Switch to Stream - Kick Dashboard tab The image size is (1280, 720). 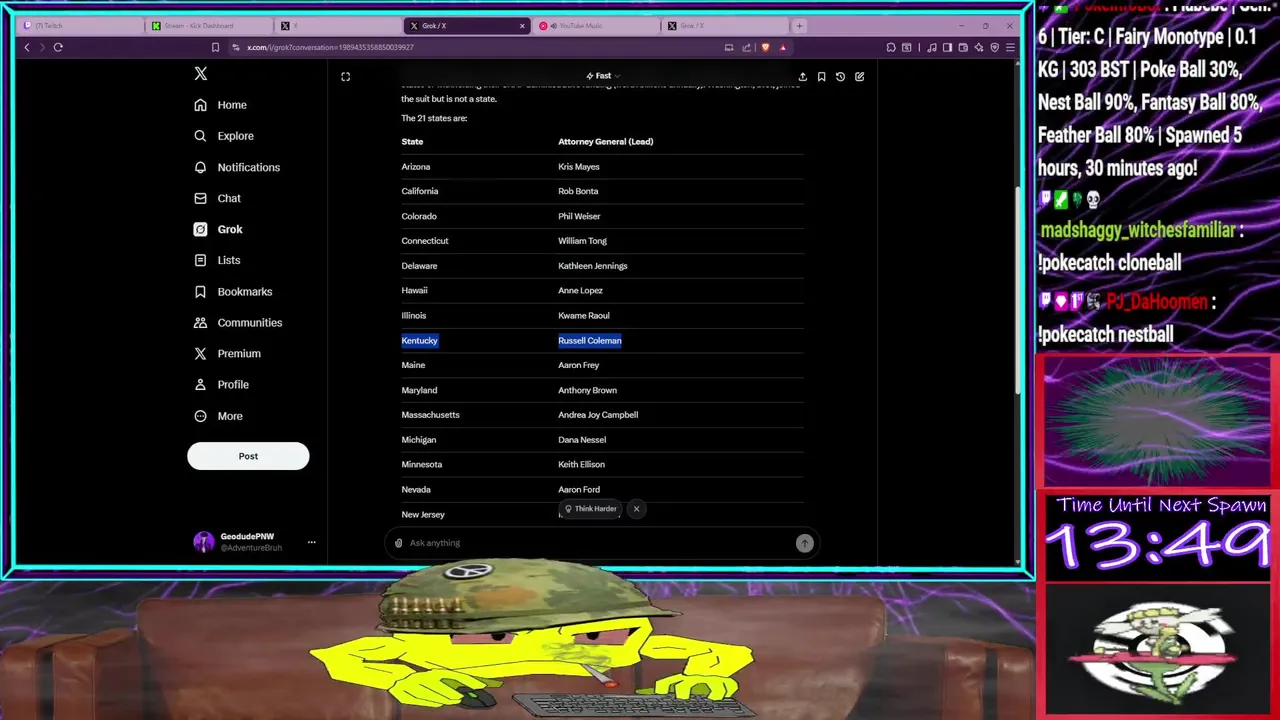click(x=207, y=26)
